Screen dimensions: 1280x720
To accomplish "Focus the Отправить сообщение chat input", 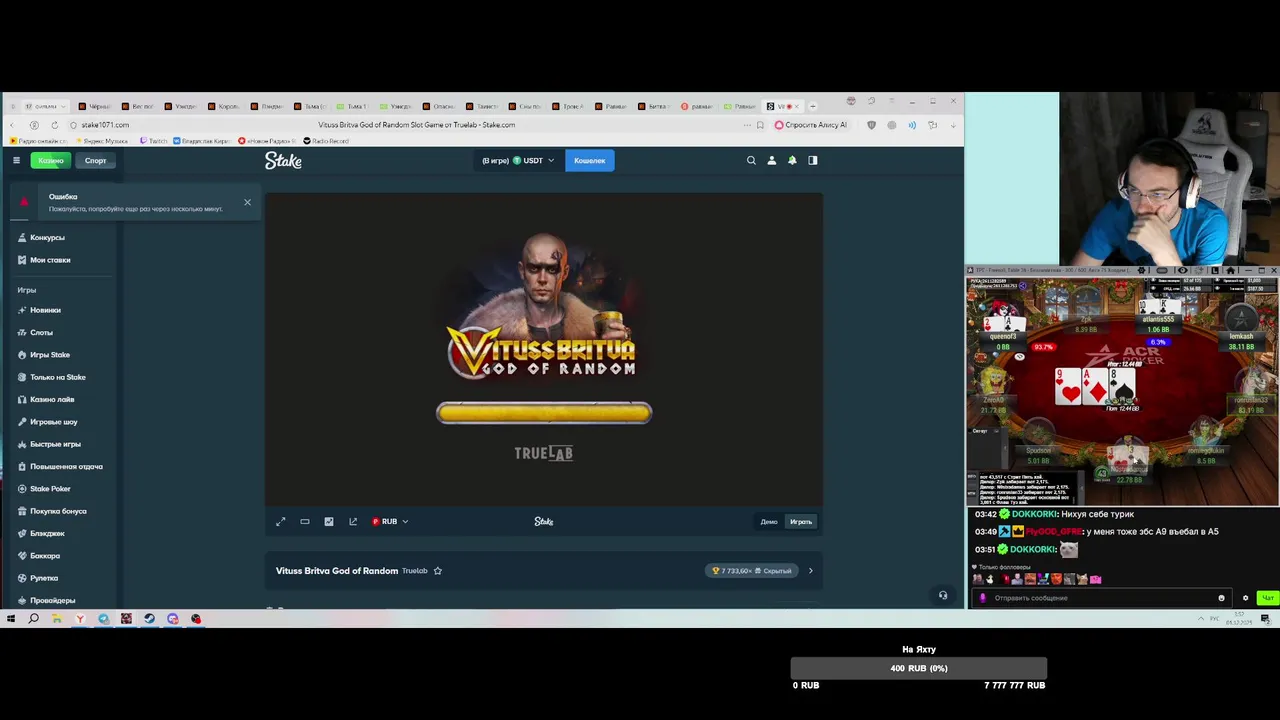I will pos(1100,598).
